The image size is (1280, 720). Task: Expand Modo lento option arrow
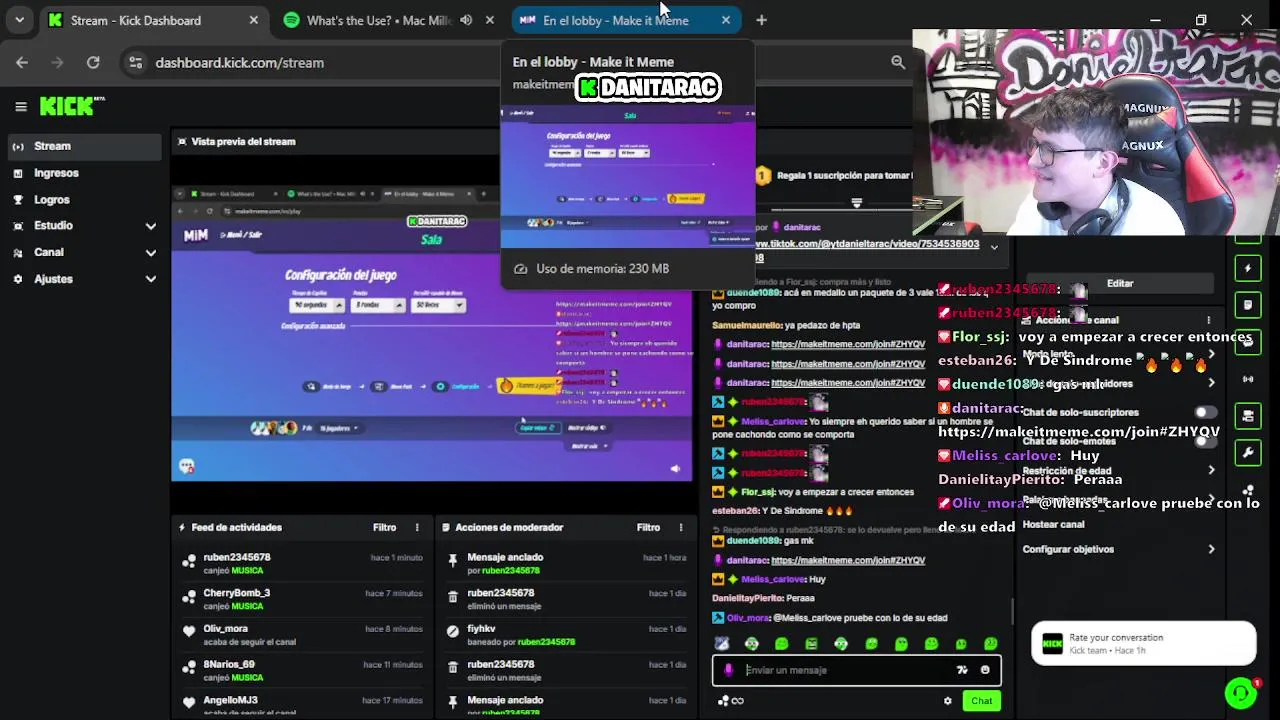1212,354
